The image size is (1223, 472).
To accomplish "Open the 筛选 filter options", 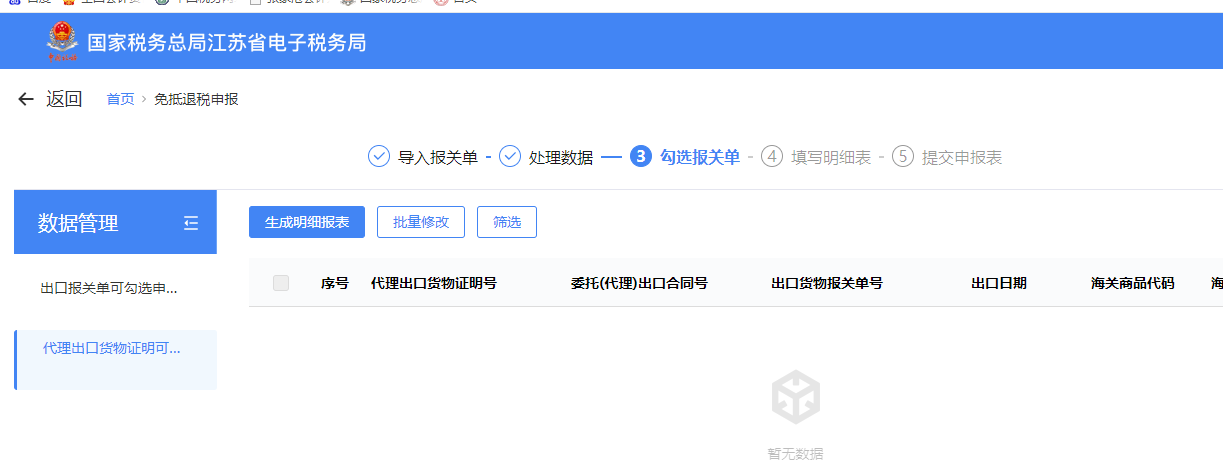I will [507, 222].
